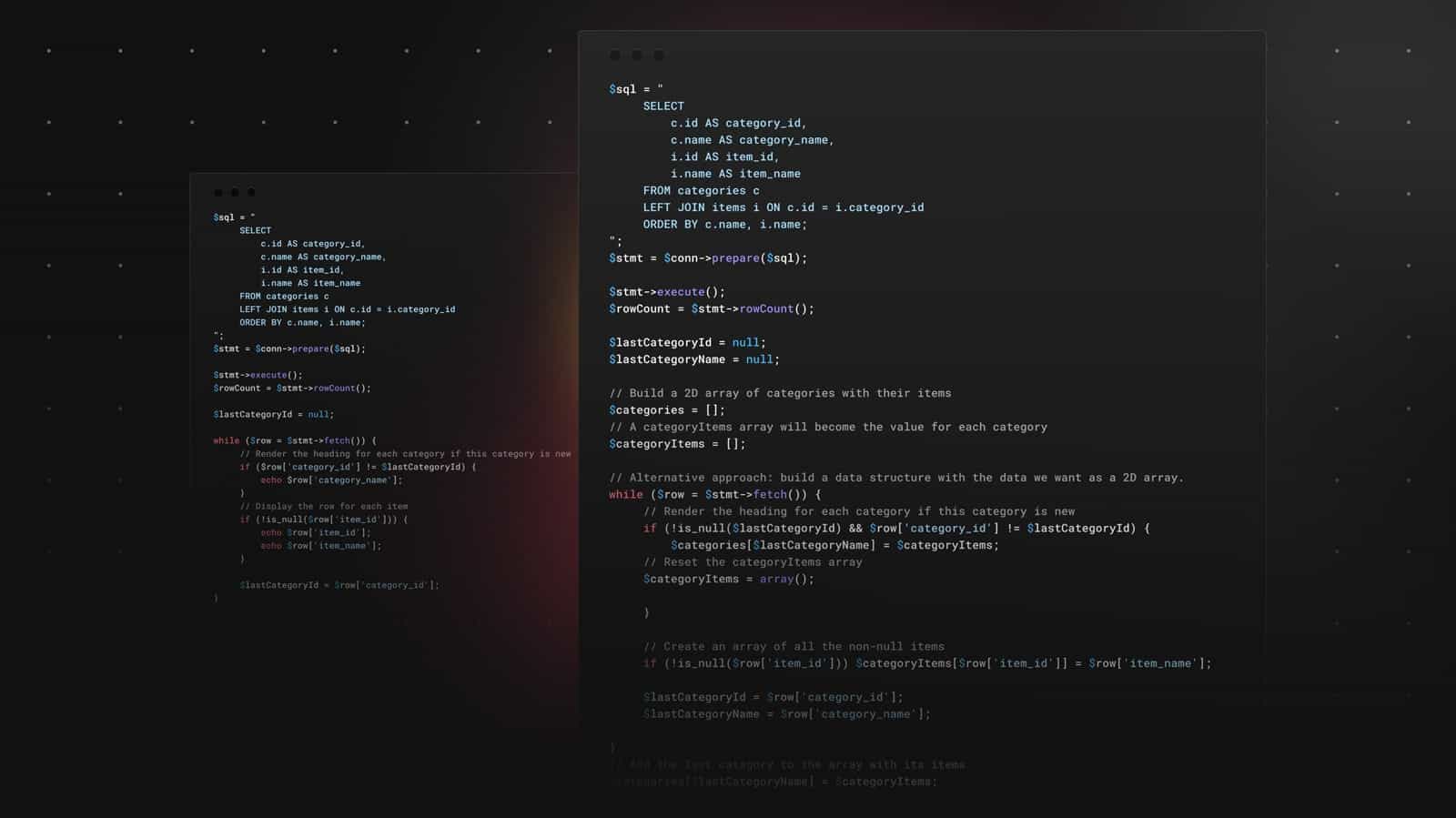Click the third dot in the large code window
Image resolution: width=1456 pixels, height=818 pixels.
coord(659,56)
